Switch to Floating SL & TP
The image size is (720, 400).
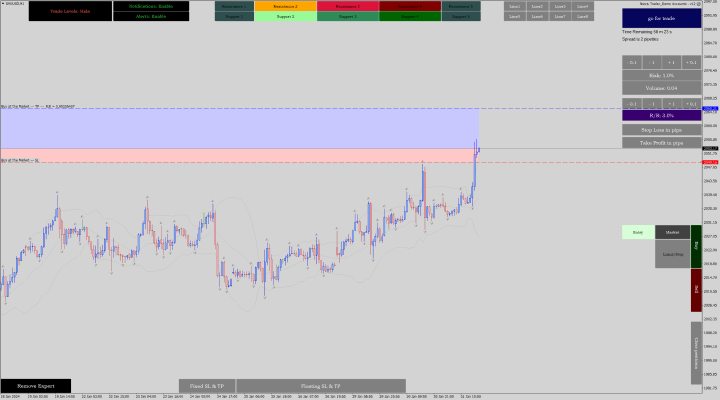[321, 385]
